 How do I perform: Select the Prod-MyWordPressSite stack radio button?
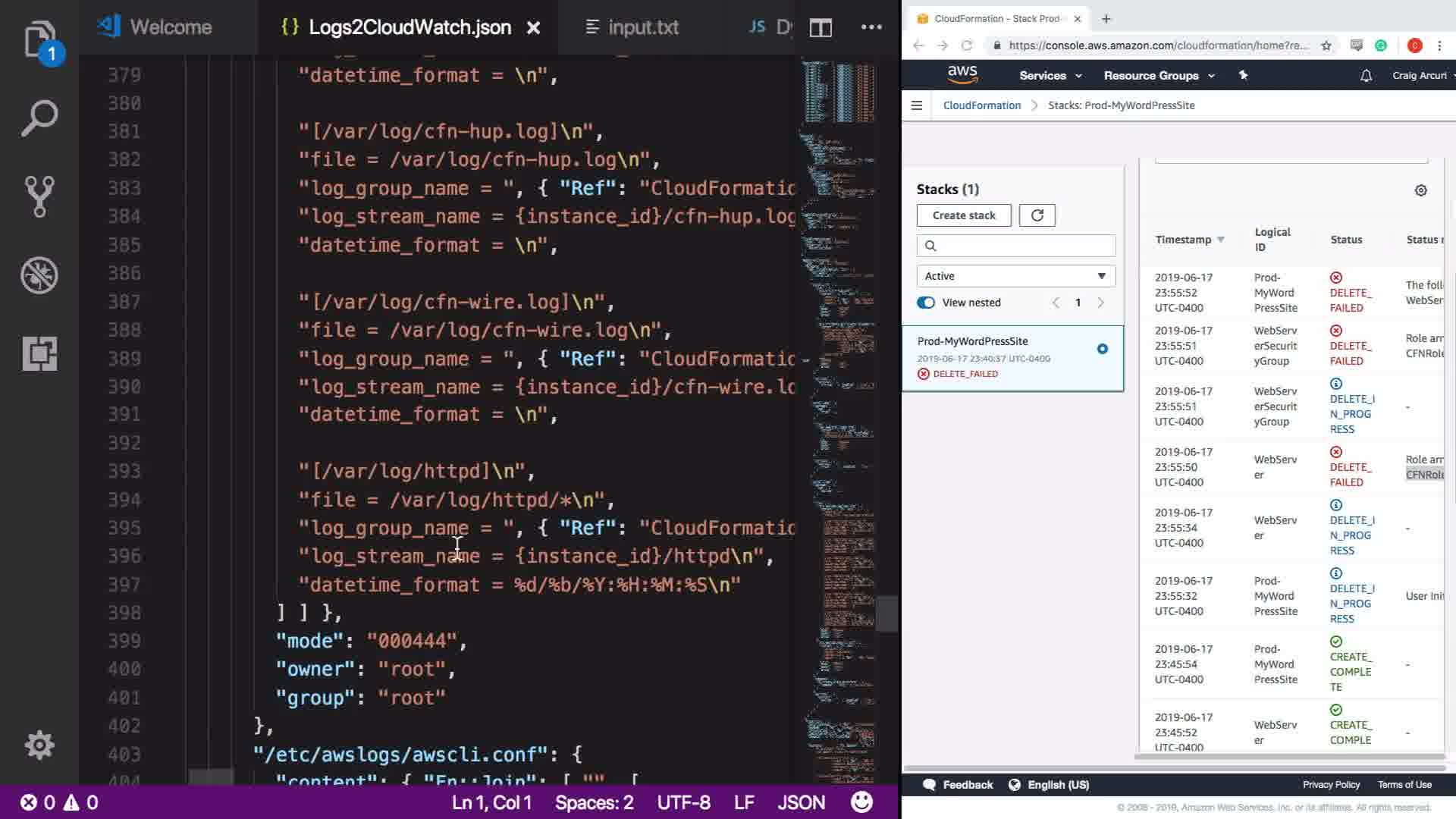tap(1102, 349)
